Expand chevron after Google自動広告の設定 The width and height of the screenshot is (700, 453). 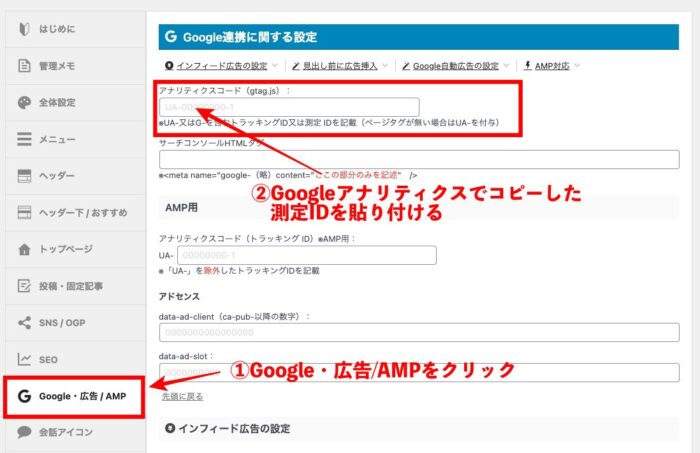coord(506,66)
